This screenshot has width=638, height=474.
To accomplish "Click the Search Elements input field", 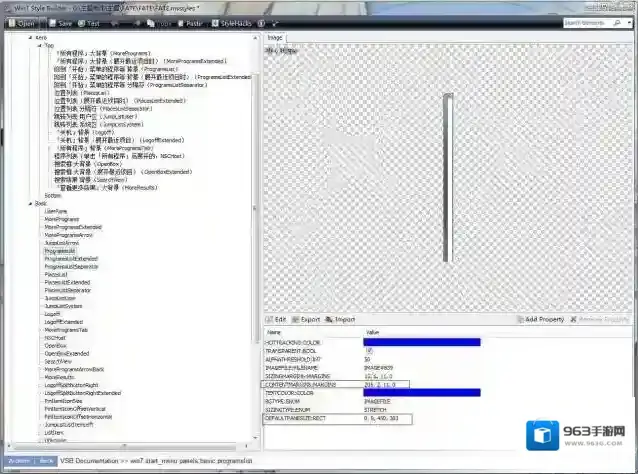I will [601, 21].
